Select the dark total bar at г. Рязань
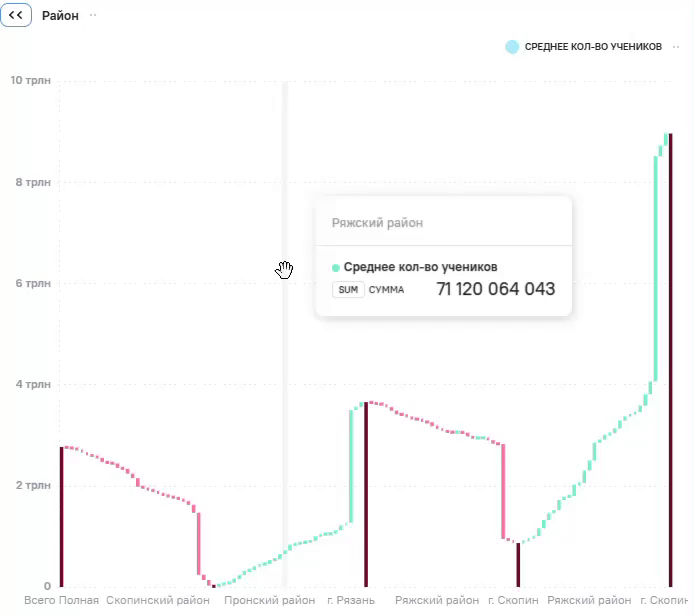The width and height of the screenshot is (694, 616). [x=366, y=494]
